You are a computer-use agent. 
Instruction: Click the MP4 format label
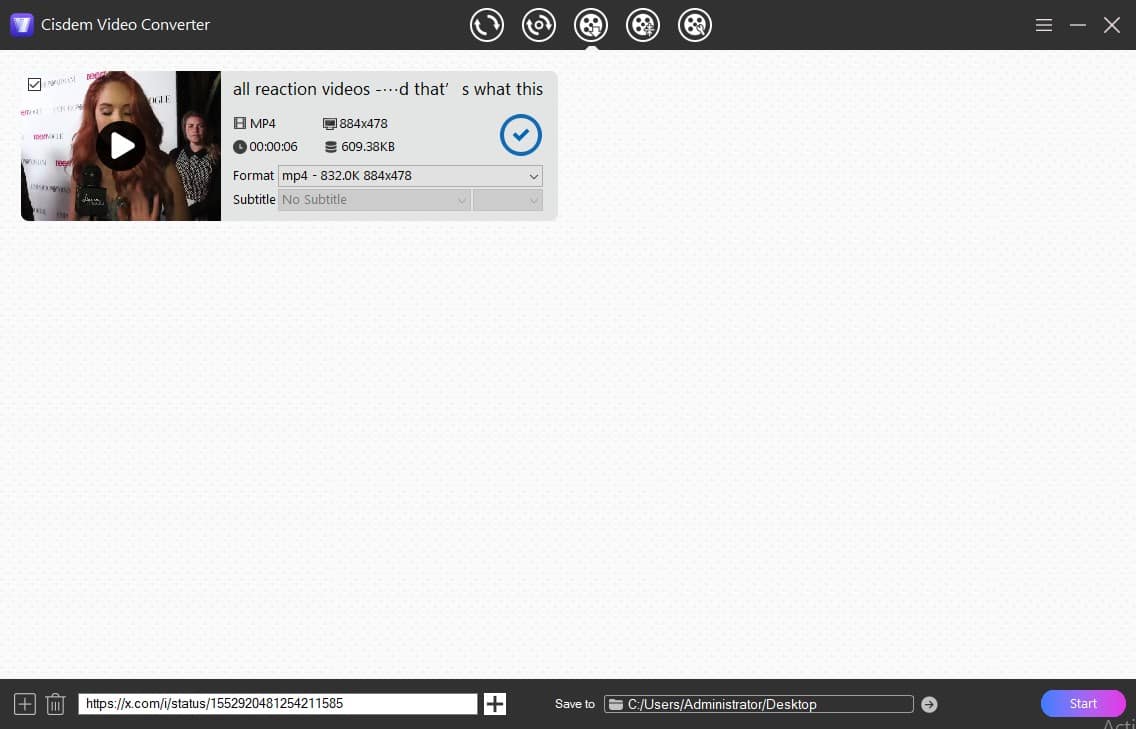tap(262, 124)
